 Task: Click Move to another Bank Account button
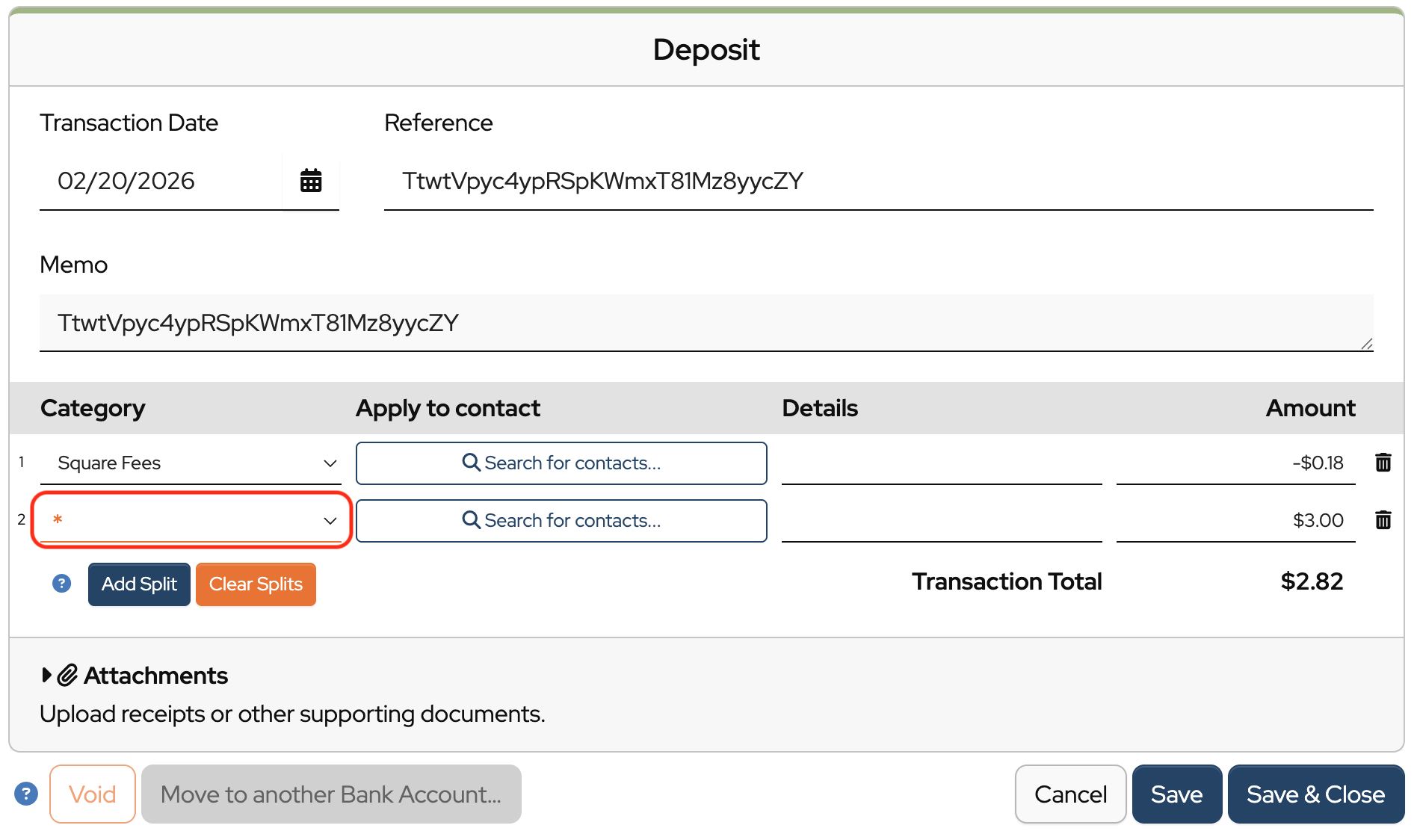331,794
